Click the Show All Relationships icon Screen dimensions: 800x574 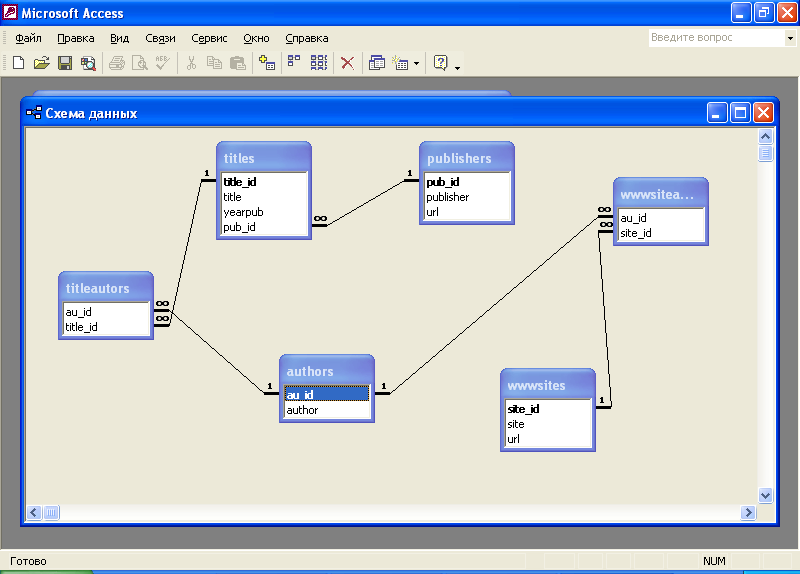pos(319,63)
